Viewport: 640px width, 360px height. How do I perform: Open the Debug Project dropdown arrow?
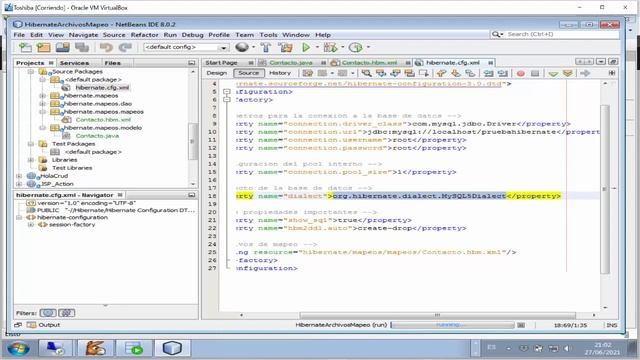click(342, 47)
